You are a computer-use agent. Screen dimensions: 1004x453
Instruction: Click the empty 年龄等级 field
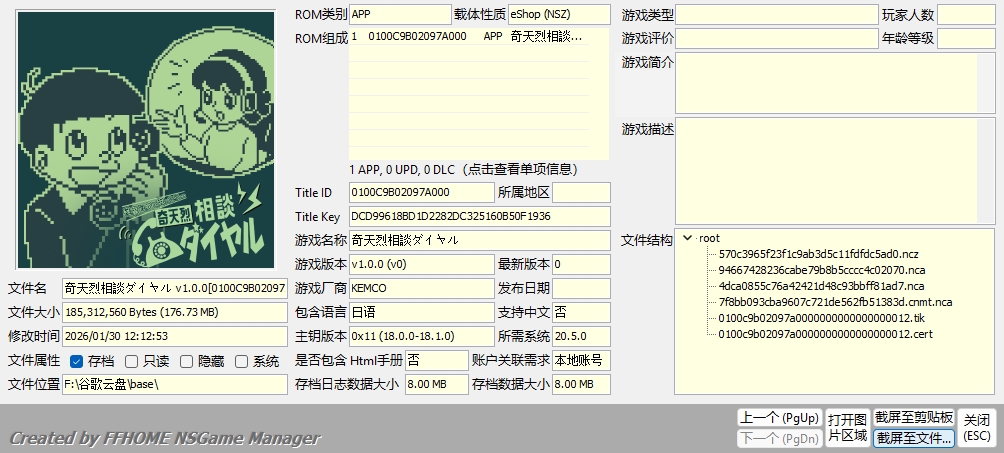pyautogui.click(x=966, y=38)
